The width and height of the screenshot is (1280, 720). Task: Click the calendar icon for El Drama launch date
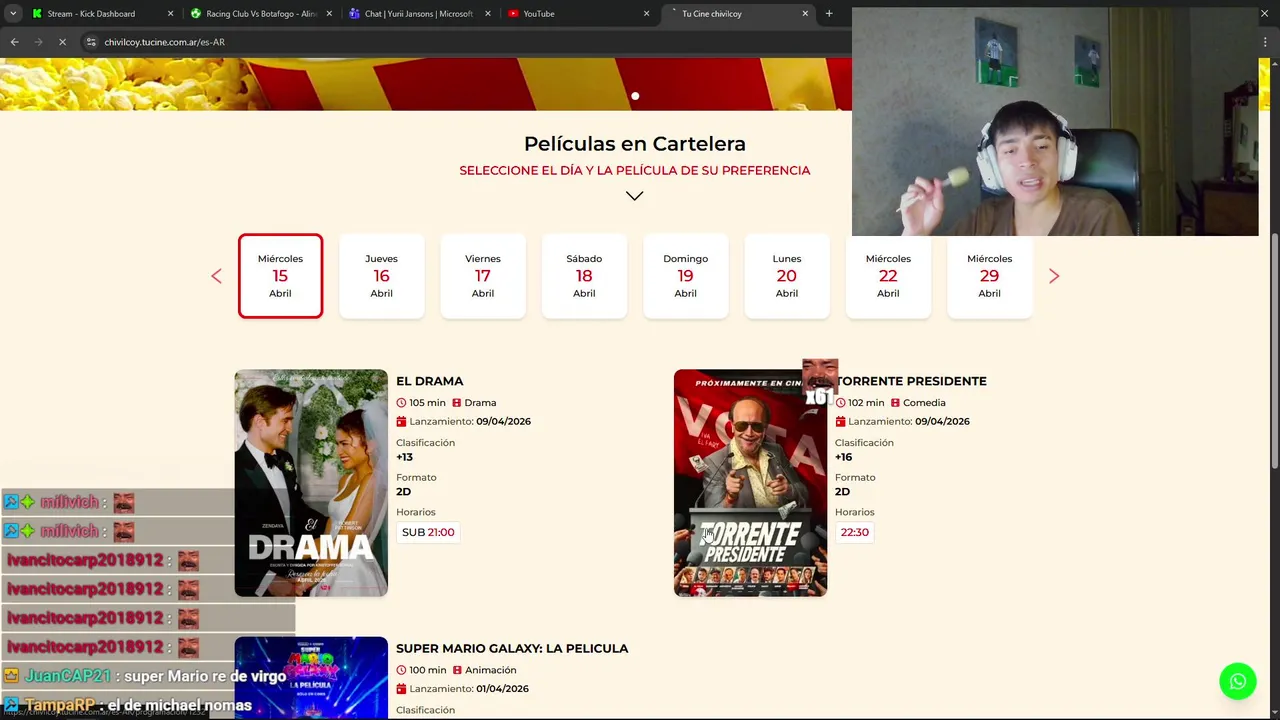(401, 422)
